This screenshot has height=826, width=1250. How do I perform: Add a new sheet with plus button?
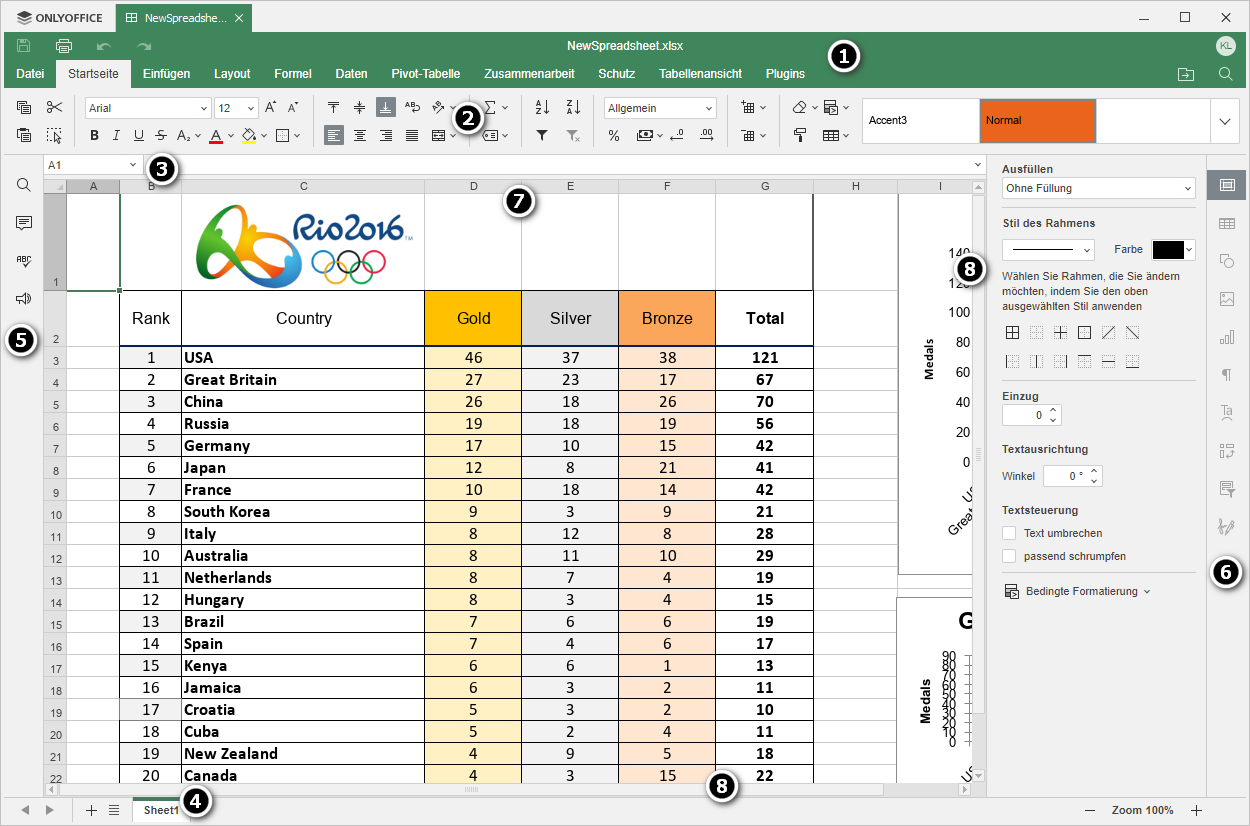point(91,810)
